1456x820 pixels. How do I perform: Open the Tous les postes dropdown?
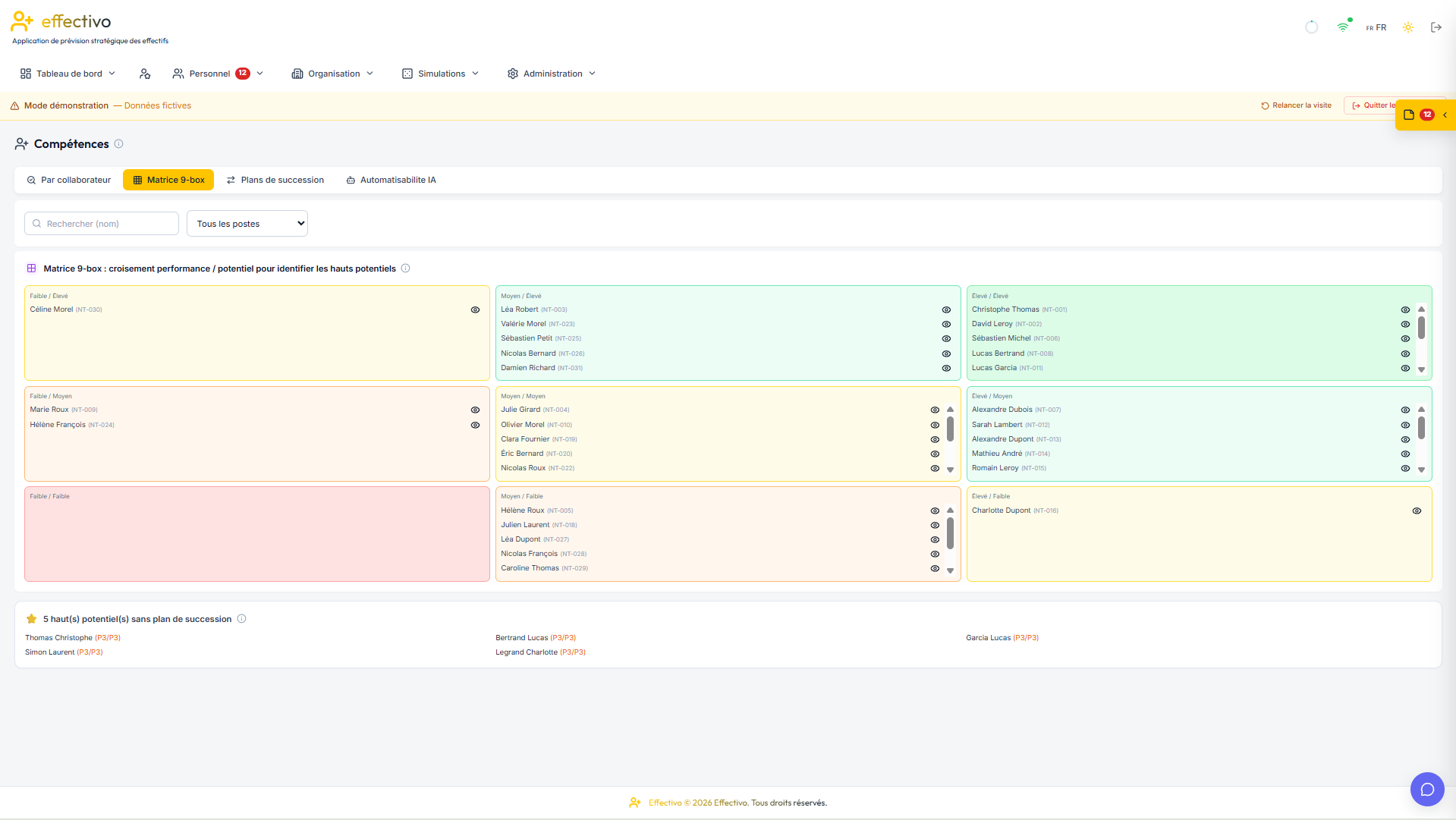click(x=247, y=224)
